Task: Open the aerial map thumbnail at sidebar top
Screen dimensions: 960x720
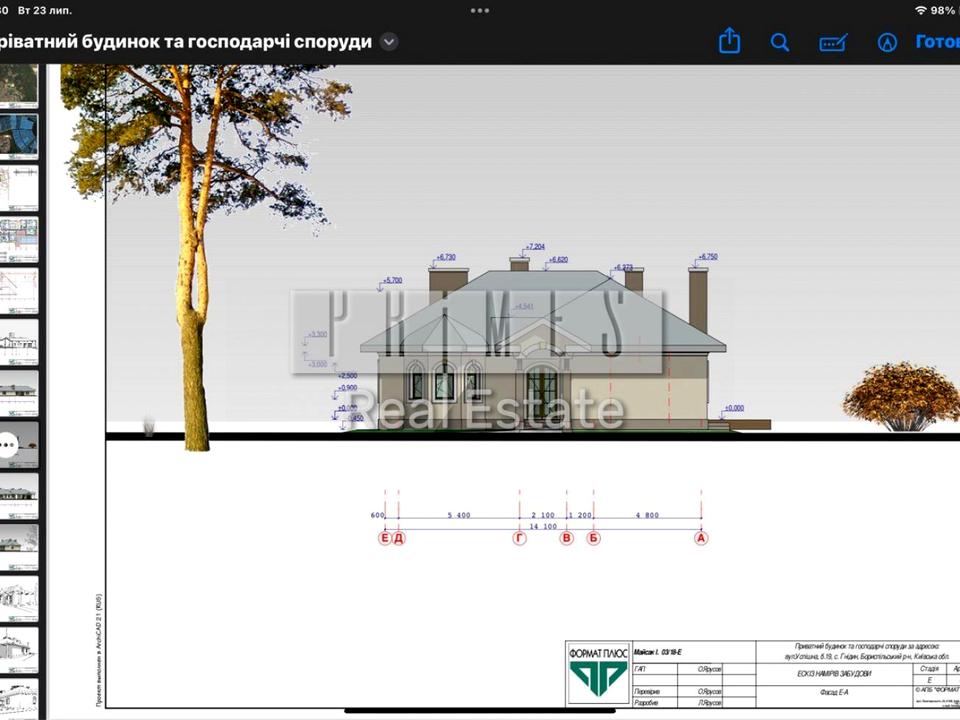Action: [x=19, y=85]
